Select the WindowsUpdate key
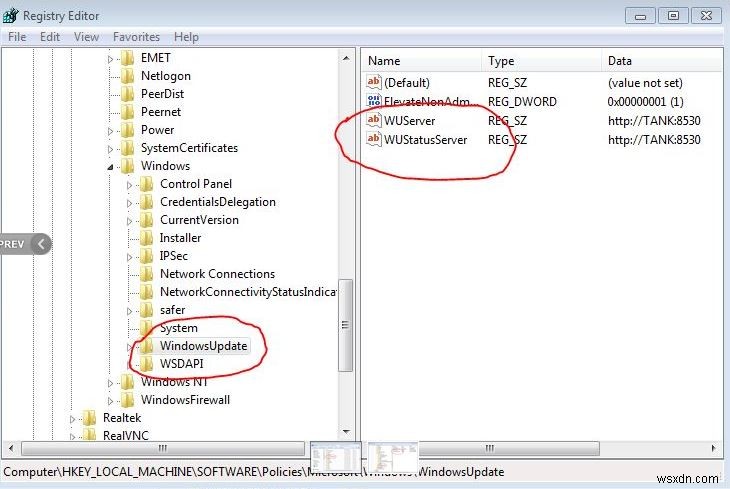Viewport: 730px width, 489px height. click(203, 346)
